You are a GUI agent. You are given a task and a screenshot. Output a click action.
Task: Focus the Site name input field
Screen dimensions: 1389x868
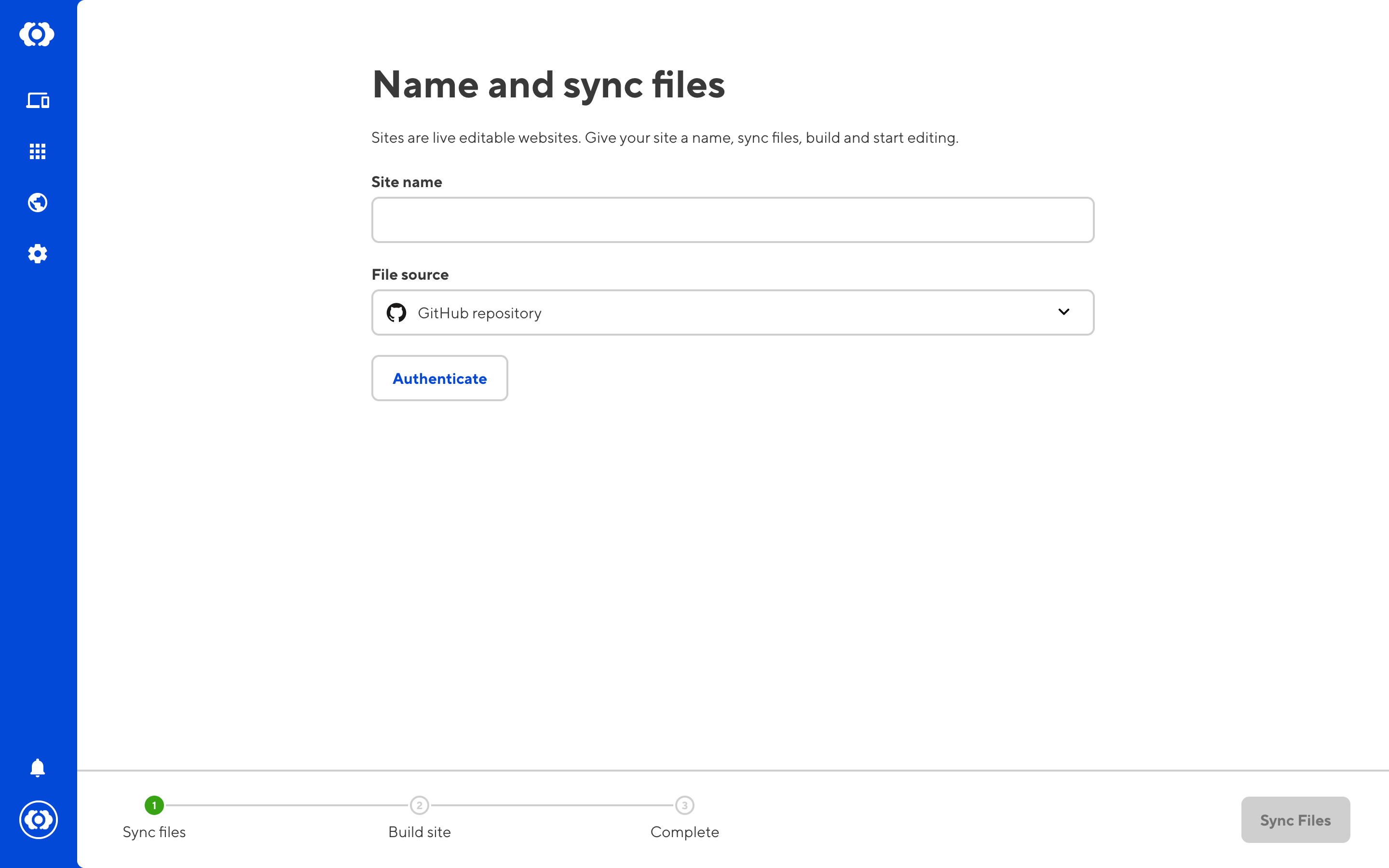click(733, 220)
